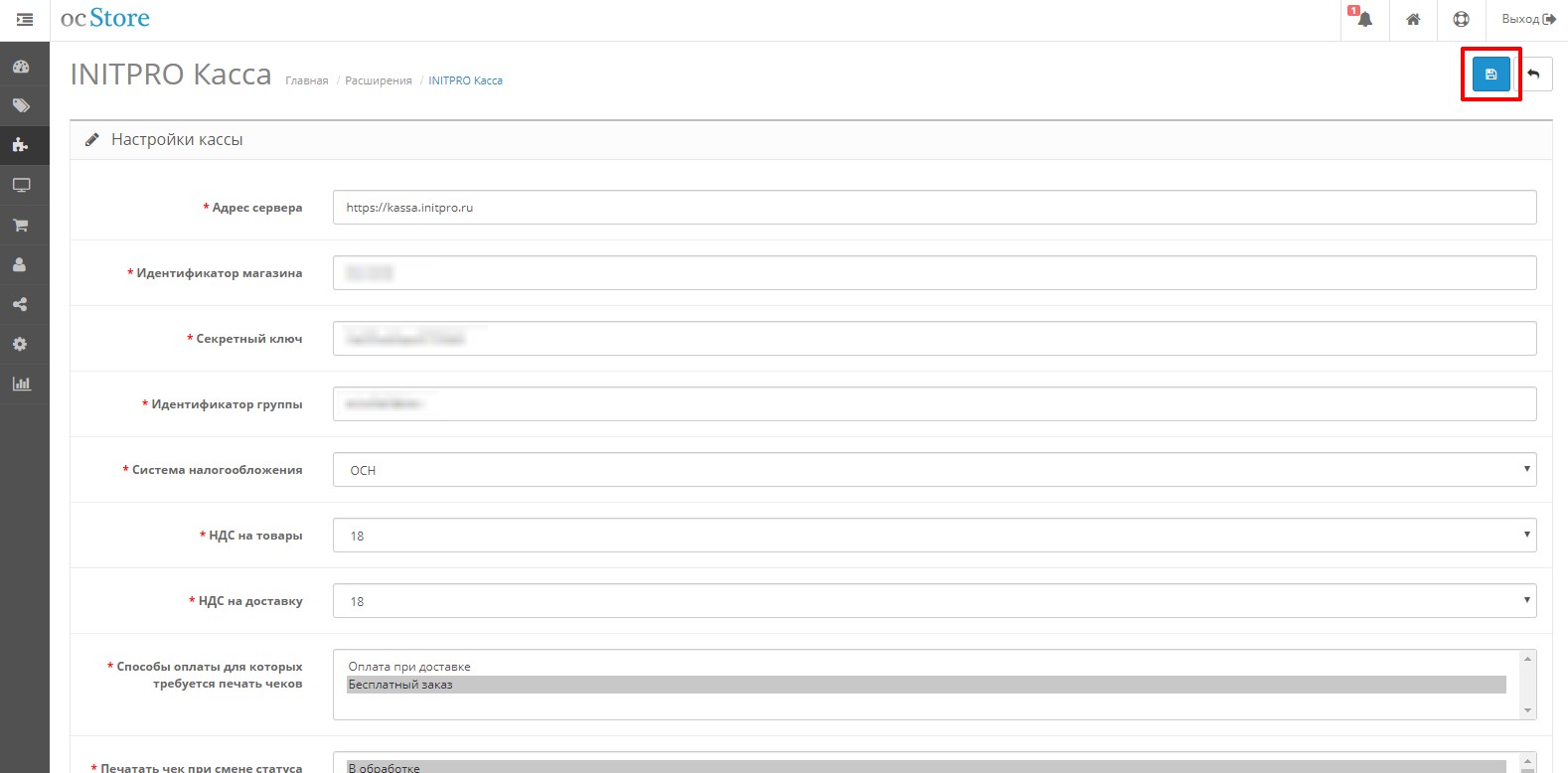Open System gear icon in sidebar
Image resolution: width=1568 pixels, height=773 pixels.
point(21,345)
